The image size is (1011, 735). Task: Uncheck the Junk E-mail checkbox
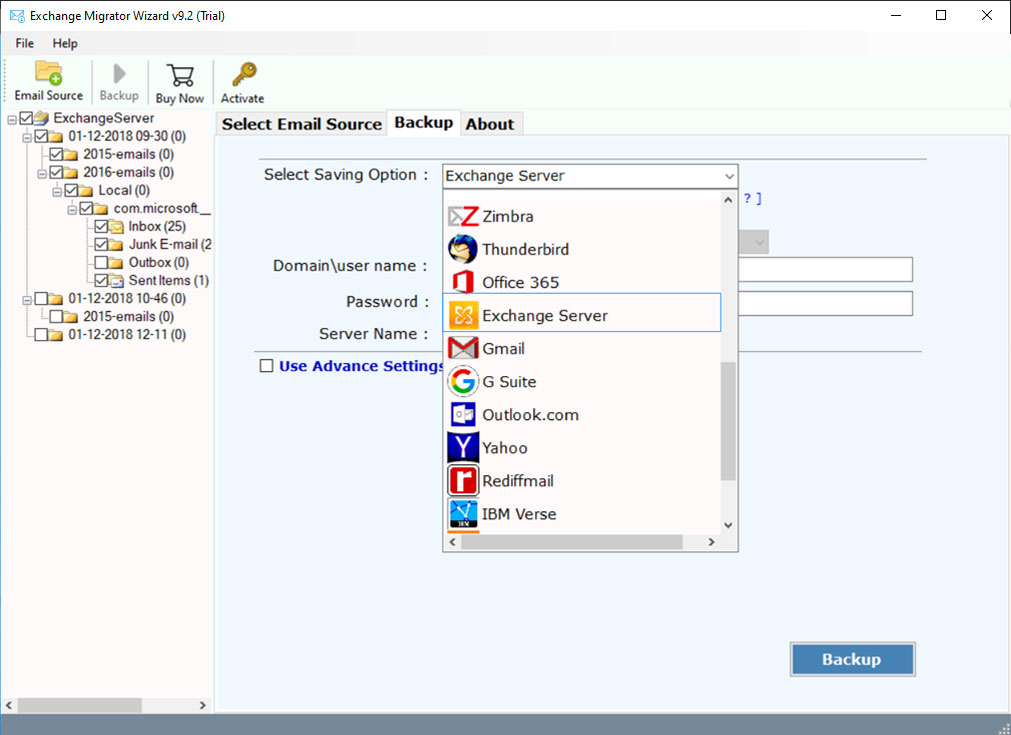coord(101,244)
